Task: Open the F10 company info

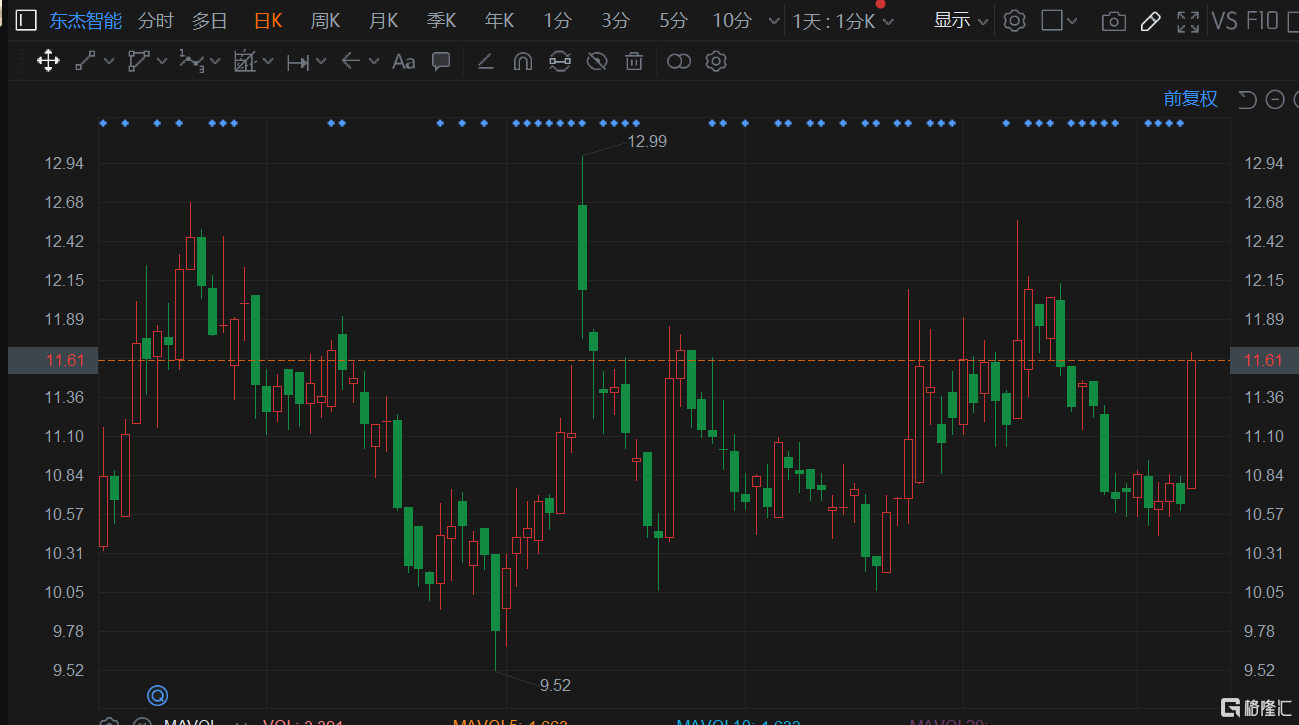Action: pyautogui.click(x=1262, y=21)
